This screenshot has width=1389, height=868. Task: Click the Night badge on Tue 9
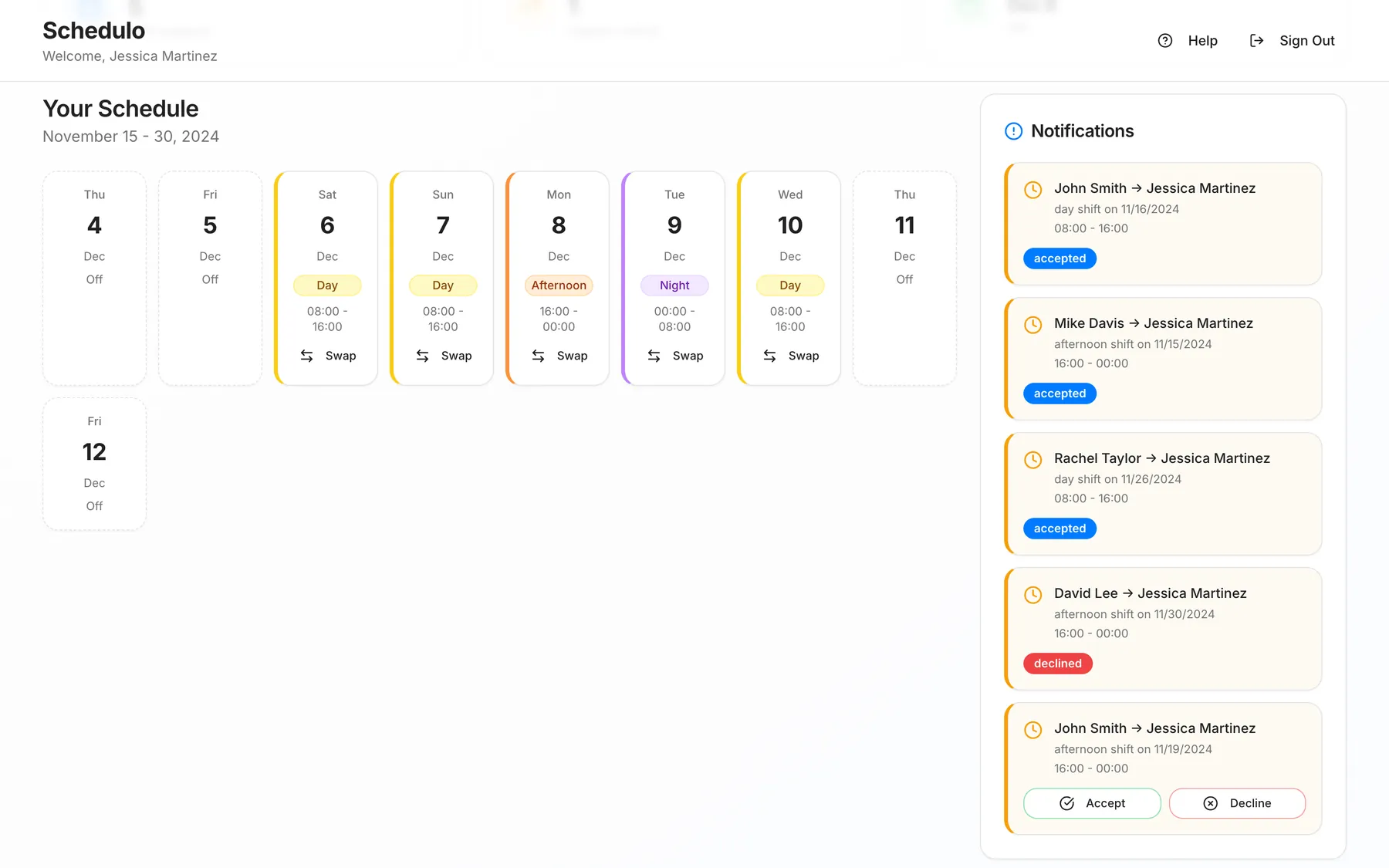tap(674, 285)
